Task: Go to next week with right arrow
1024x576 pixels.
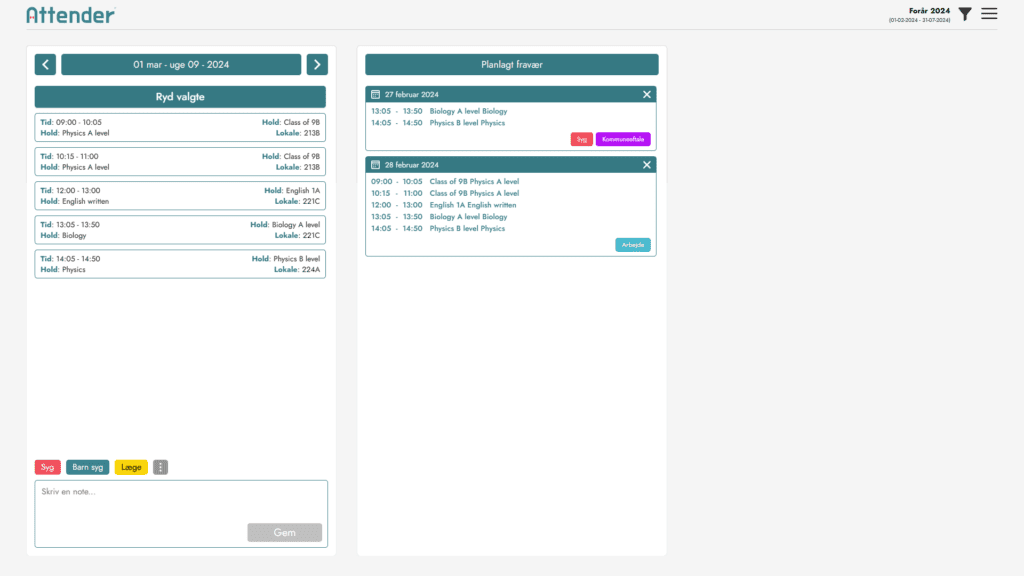Action: point(317,65)
